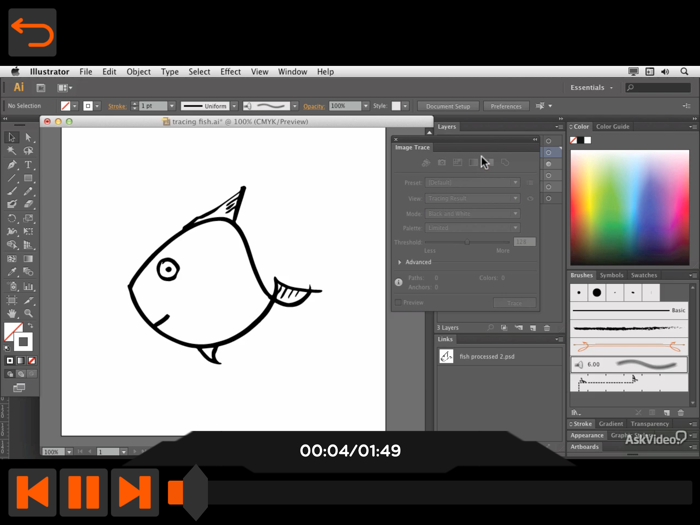Screen dimensions: 700x525
Task: Set paint mode to Color in toolbox
Action: pyautogui.click(x=10, y=360)
